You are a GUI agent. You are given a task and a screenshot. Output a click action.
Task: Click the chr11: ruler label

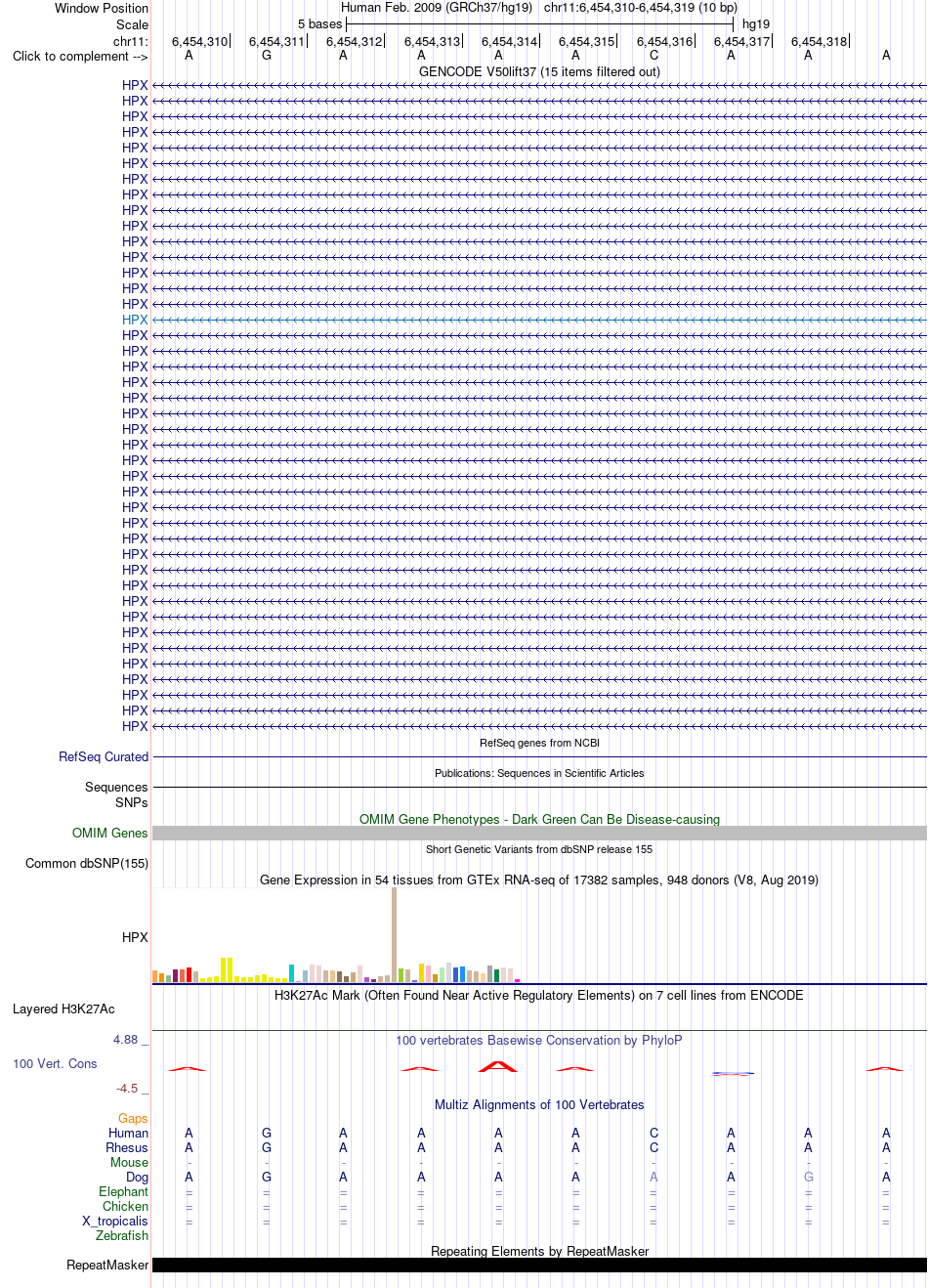click(x=131, y=41)
